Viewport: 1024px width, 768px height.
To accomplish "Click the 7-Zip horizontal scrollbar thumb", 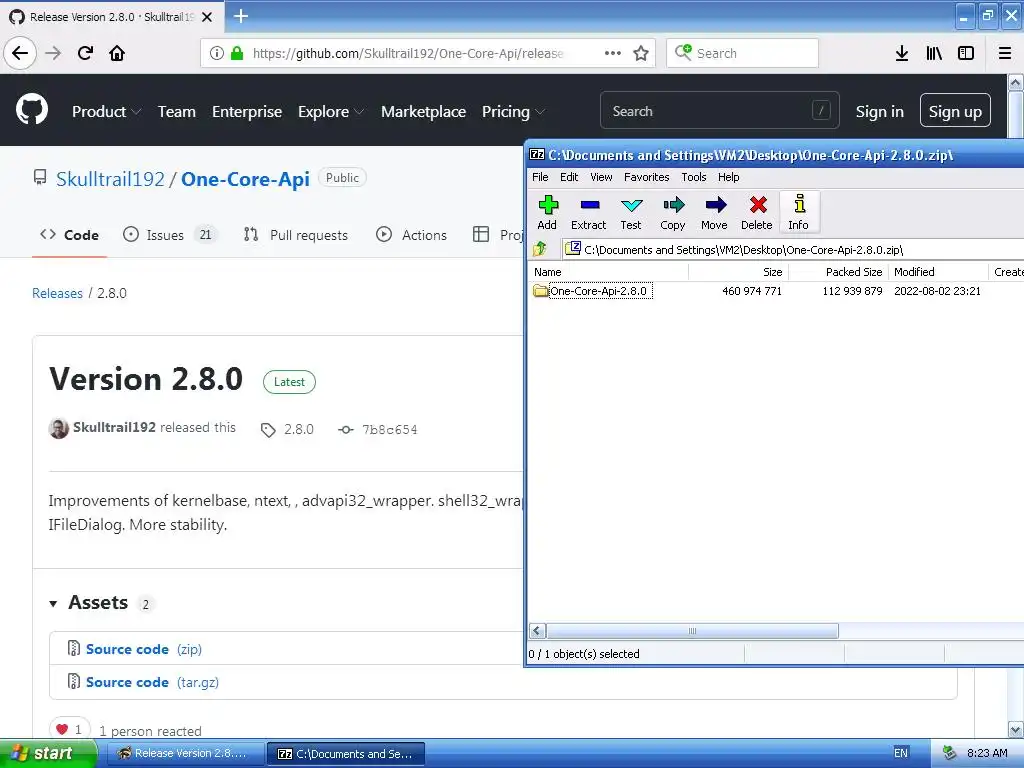I will tap(692, 631).
